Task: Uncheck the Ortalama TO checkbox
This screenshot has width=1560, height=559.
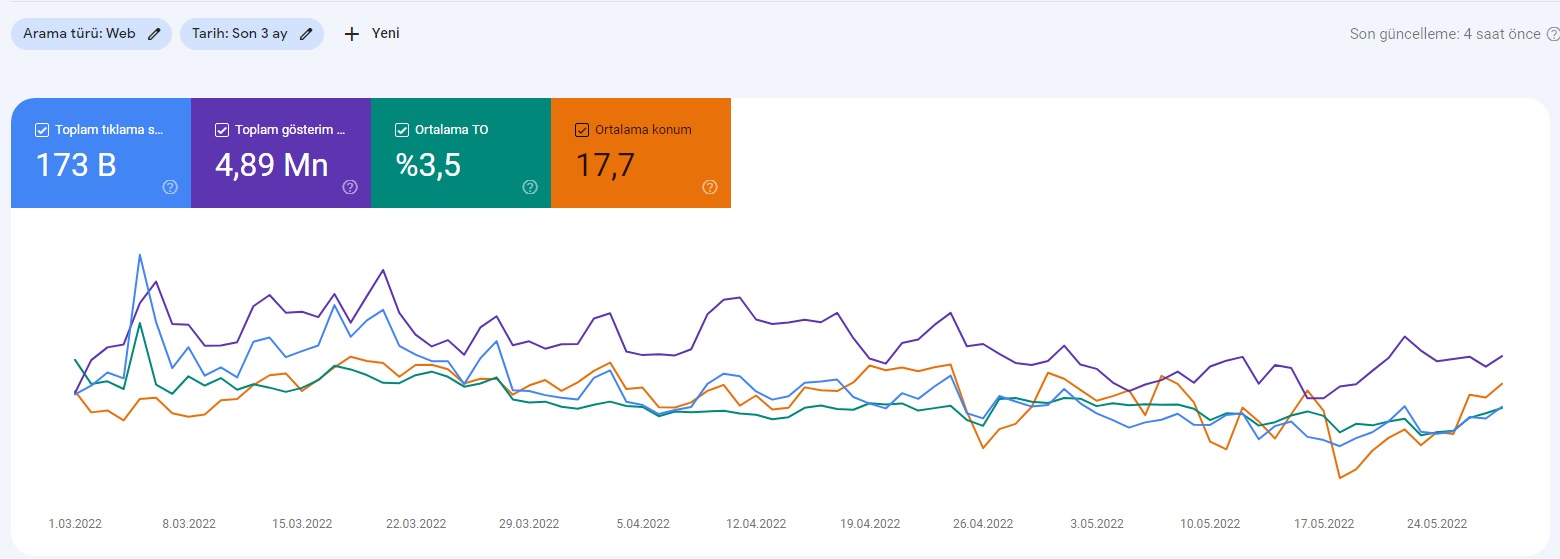Action: (x=402, y=130)
